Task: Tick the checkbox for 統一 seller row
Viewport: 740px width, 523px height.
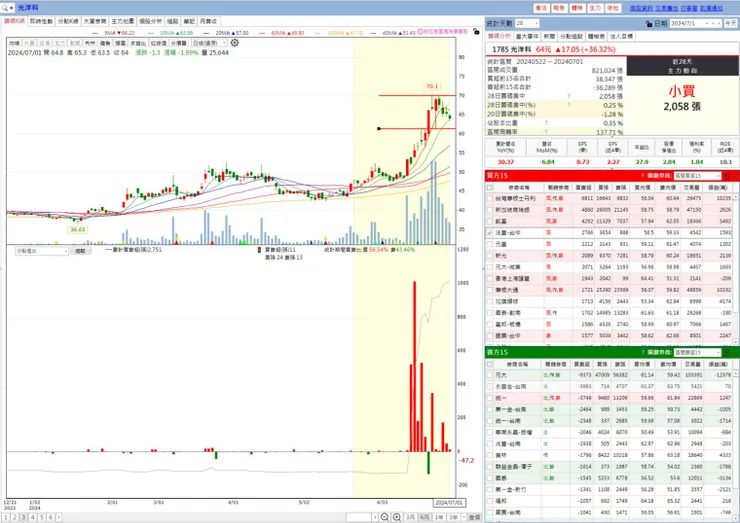Action: pos(489,398)
